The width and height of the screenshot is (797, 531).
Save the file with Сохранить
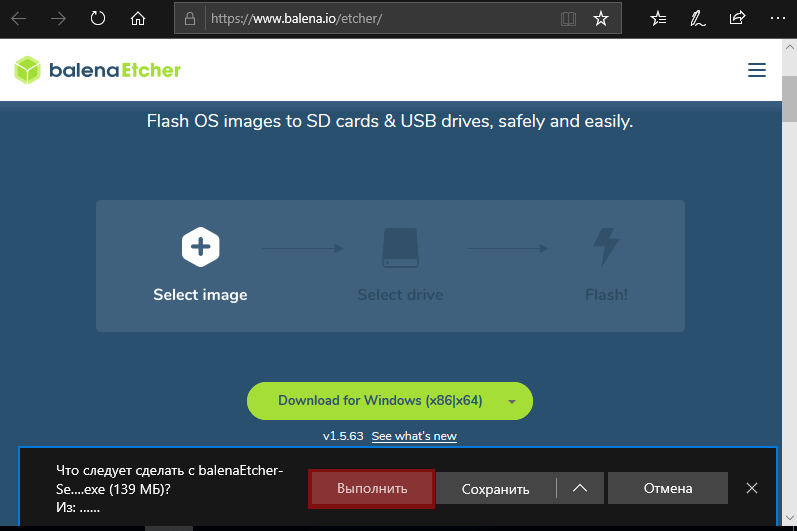(x=496, y=489)
